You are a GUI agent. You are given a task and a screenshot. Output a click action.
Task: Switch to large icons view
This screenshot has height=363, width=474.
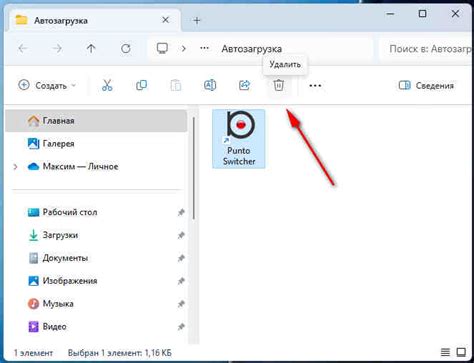tap(461, 352)
